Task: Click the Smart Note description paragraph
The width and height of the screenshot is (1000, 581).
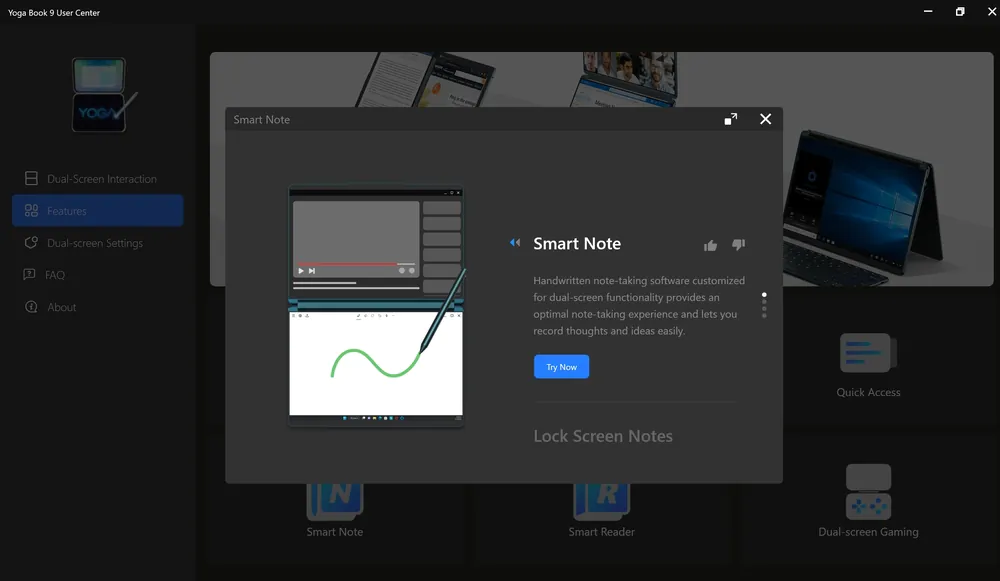Action: click(x=639, y=305)
